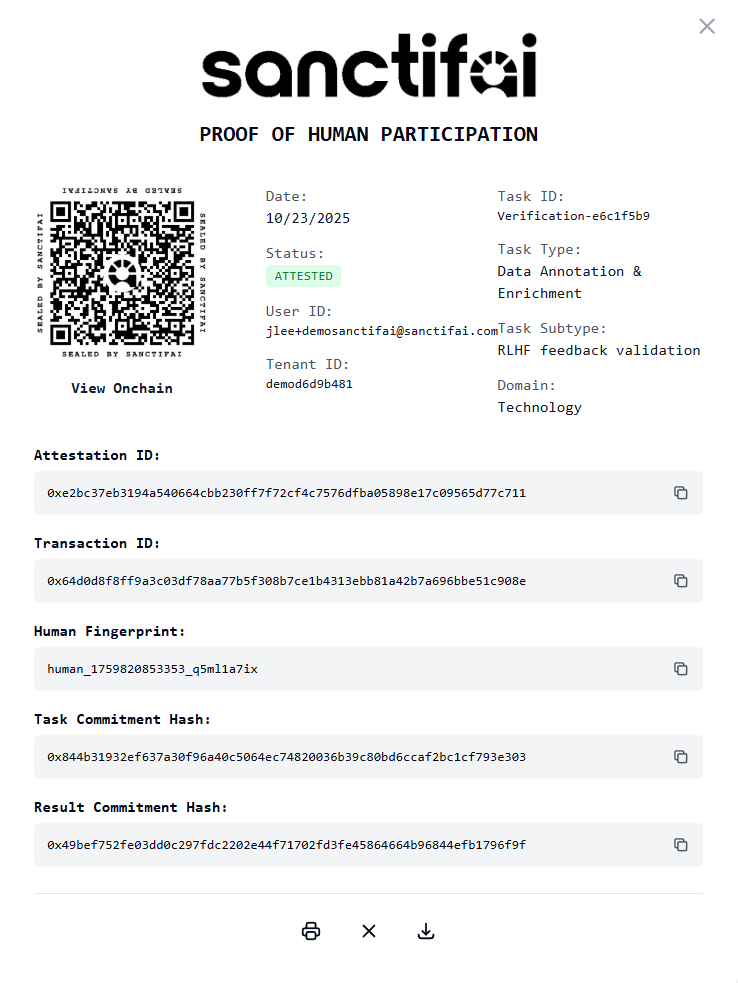Click the Sanctifai logo
The height and width of the screenshot is (983, 738).
pos(369,68)
